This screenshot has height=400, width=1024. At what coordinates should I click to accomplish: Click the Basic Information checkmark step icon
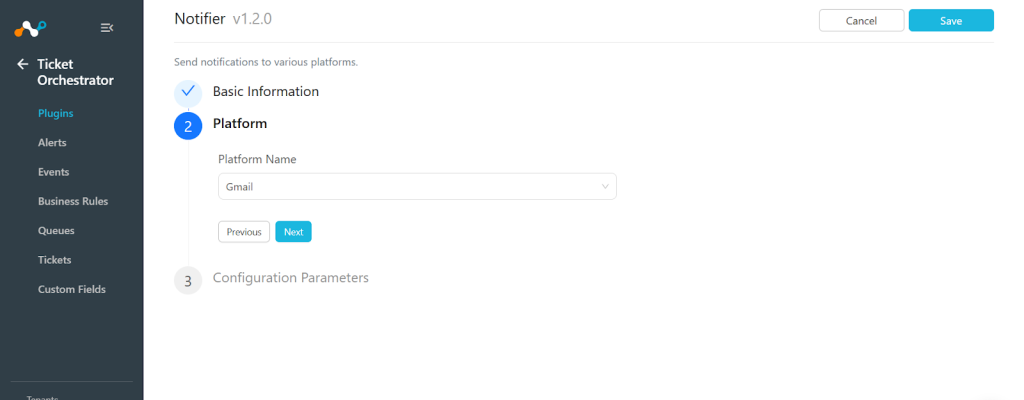pyautogui.click(x=188, y=92)
